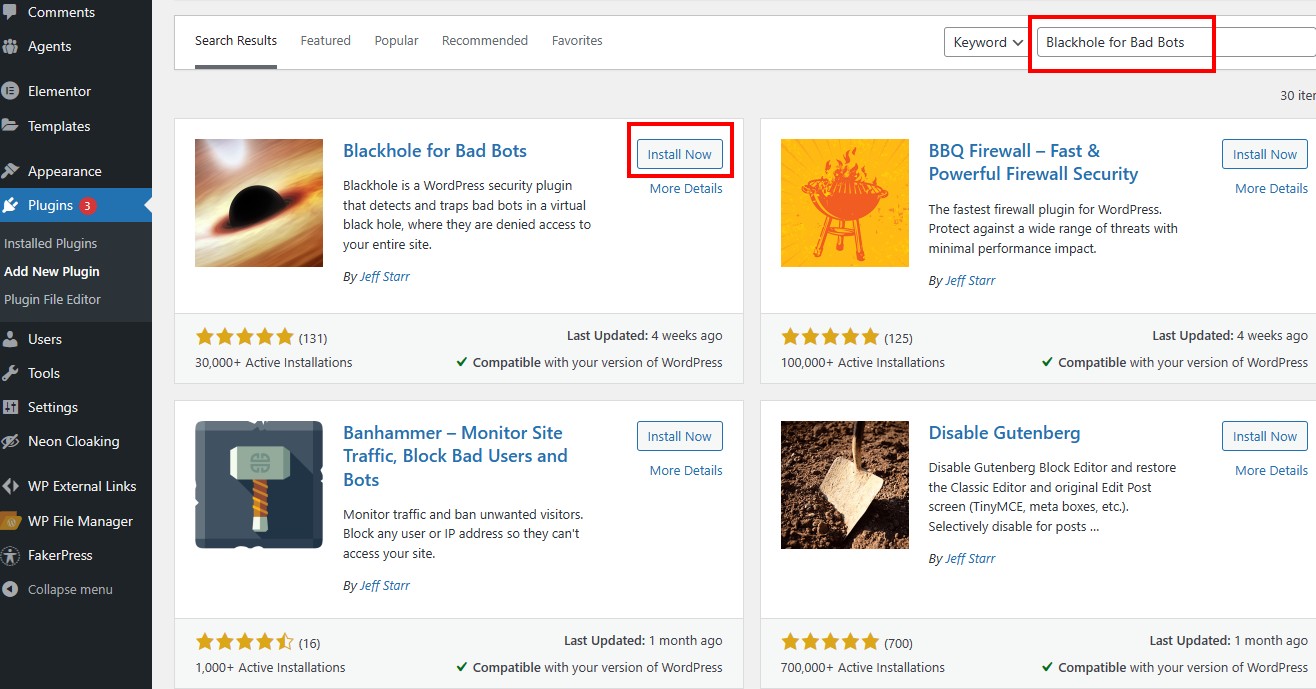Click the '700,000+ Active Installations' text

pyautogui.click(x=863, y=667)
